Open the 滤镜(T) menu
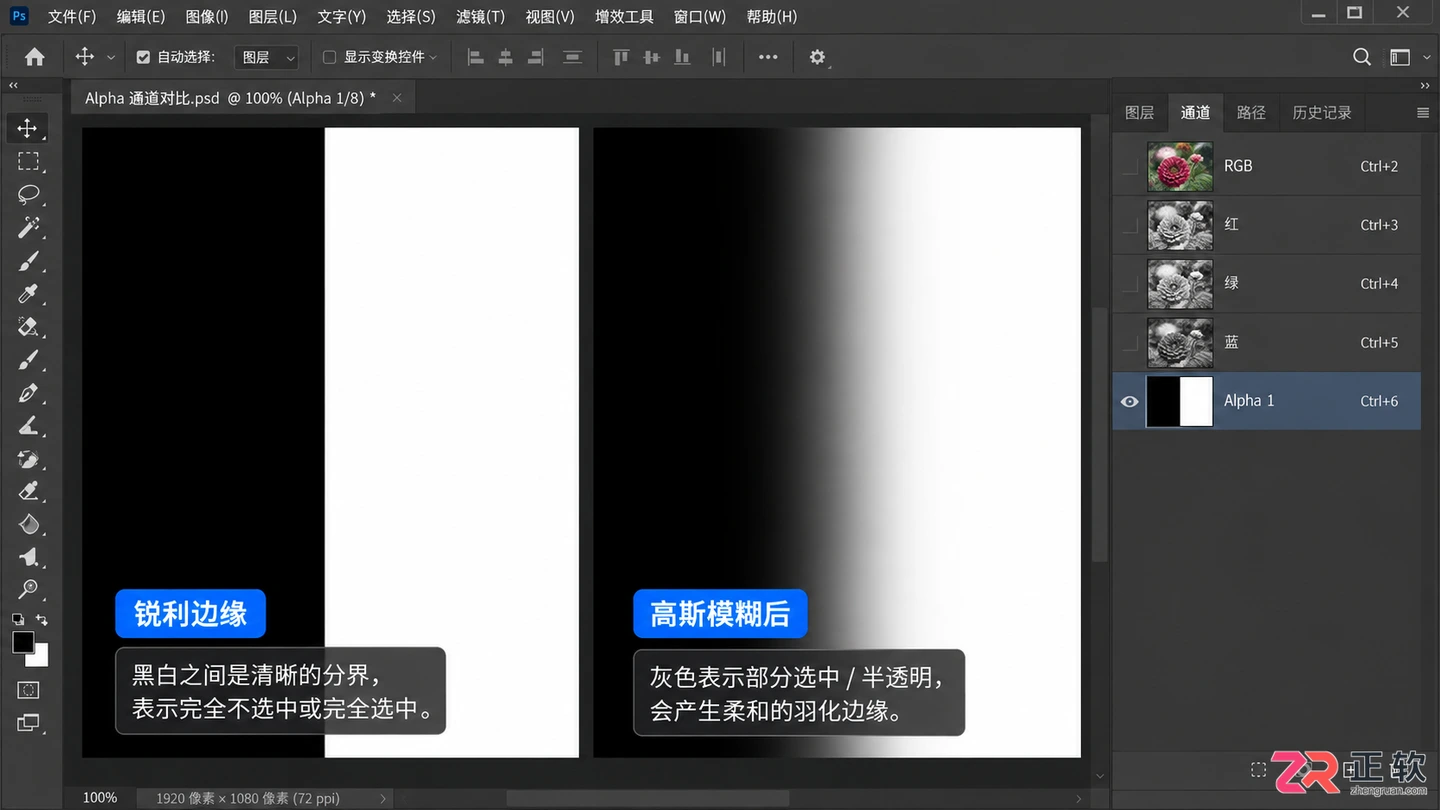The height and width of the screenshot is (810, 1440). (x=480, y=16)
